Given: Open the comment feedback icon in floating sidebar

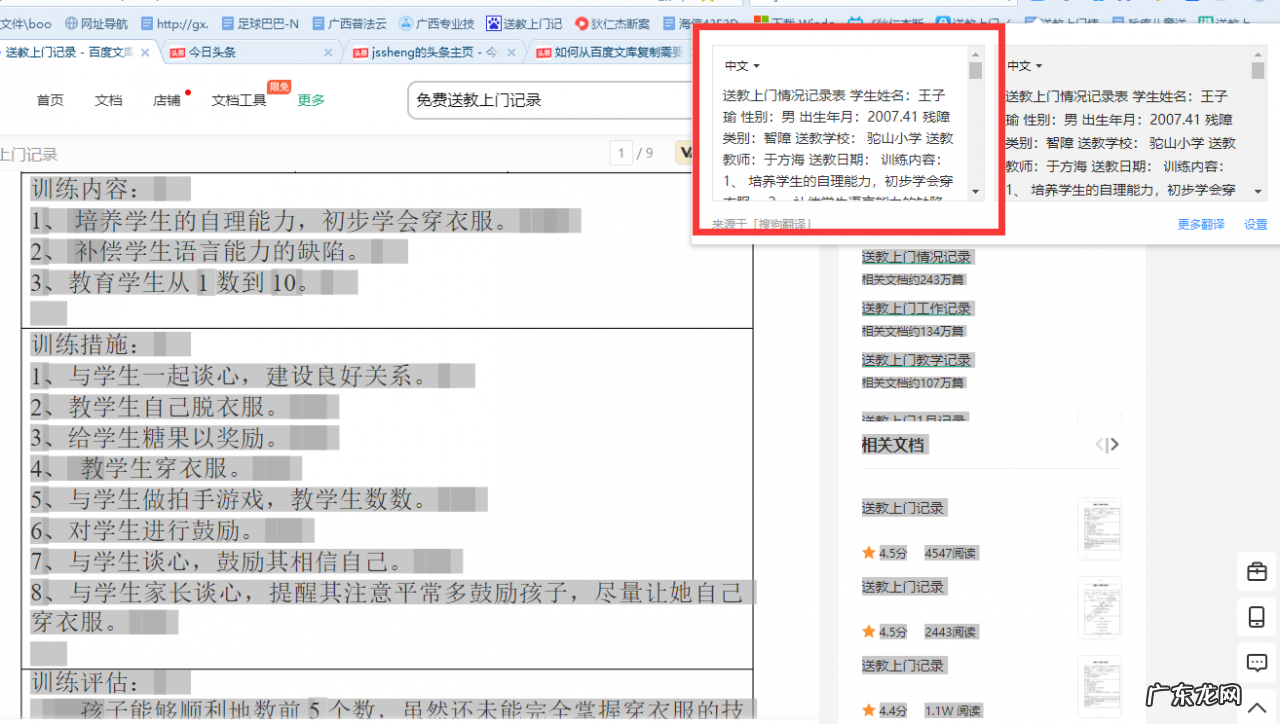Looking at the screenshot, I should [1257, 662].
